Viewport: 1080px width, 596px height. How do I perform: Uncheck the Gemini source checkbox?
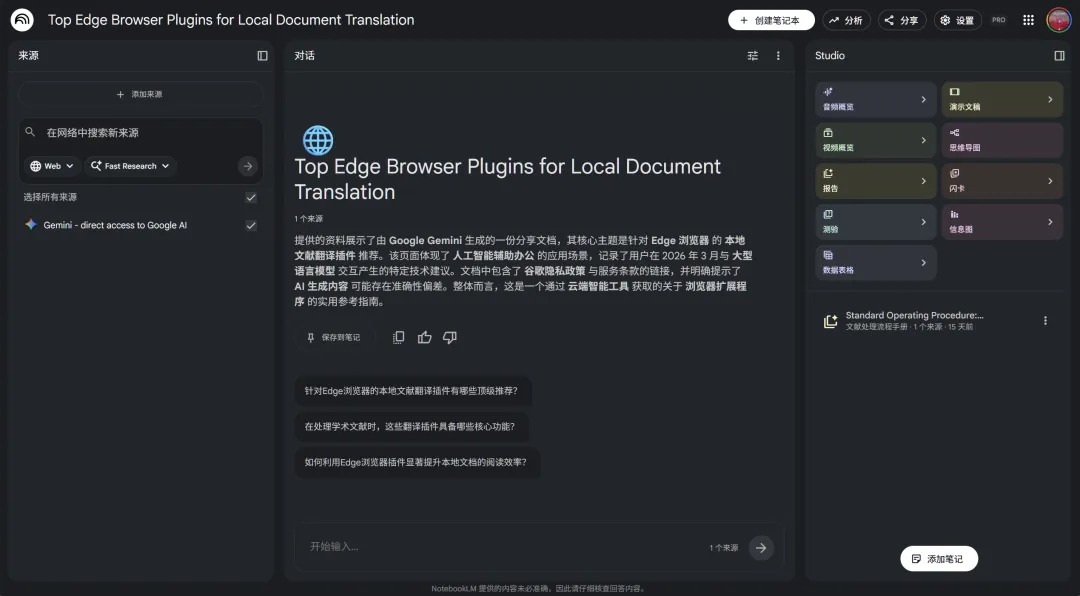pos(251,225)
